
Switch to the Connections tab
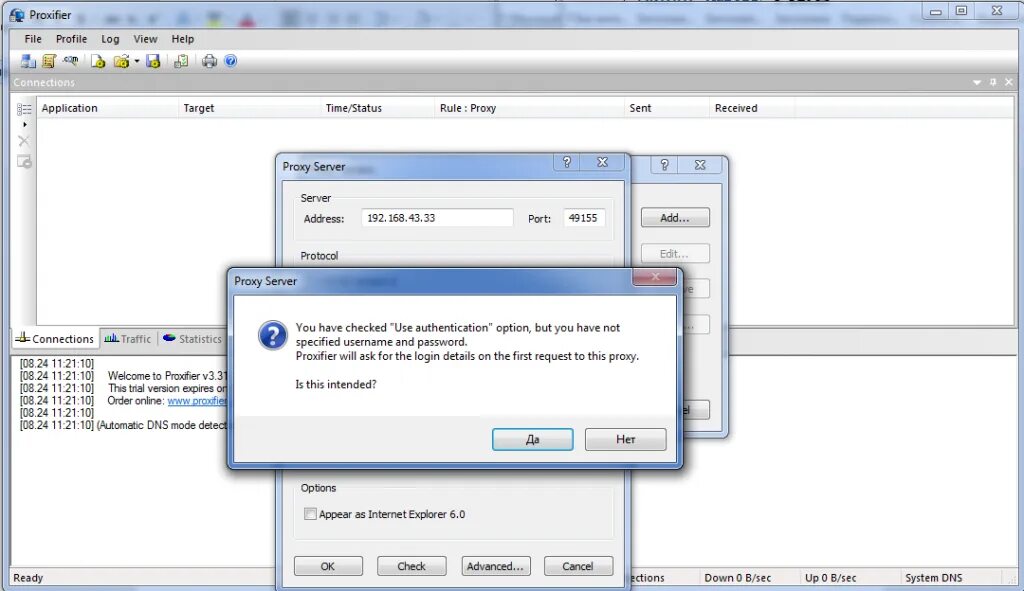(56, 339)
